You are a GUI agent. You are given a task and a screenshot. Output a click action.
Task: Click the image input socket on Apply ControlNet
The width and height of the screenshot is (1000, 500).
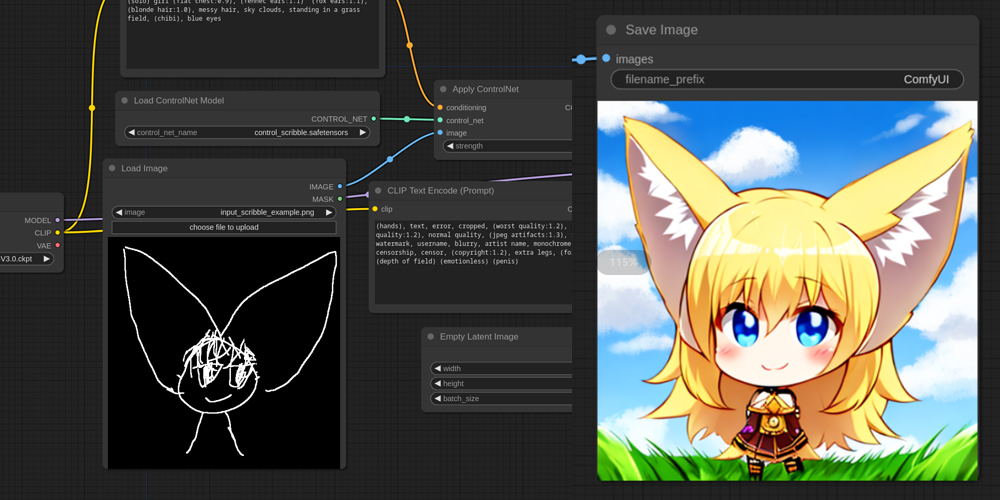tap(440, 133)
